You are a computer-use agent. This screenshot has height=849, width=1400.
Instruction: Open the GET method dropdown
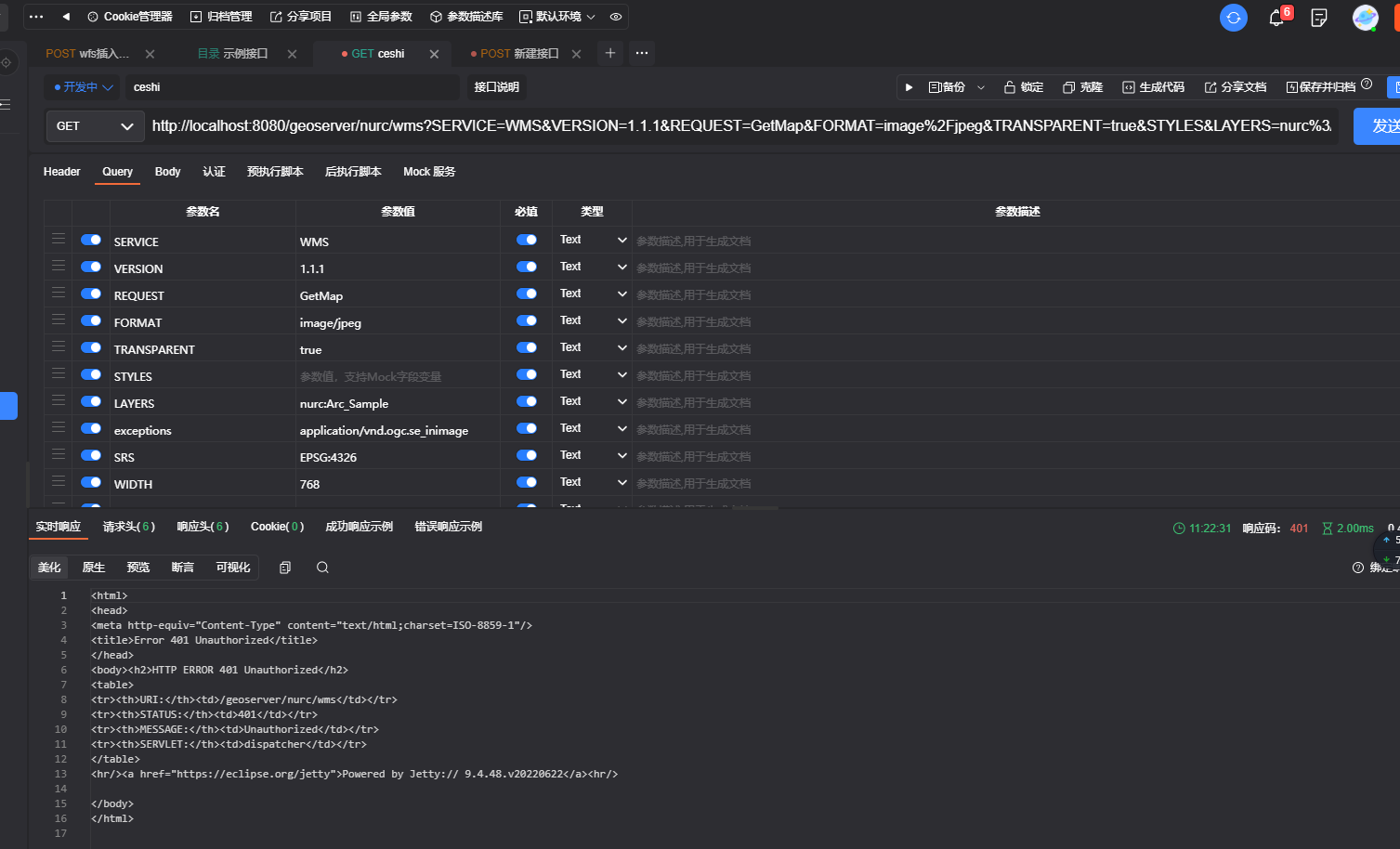95,126
